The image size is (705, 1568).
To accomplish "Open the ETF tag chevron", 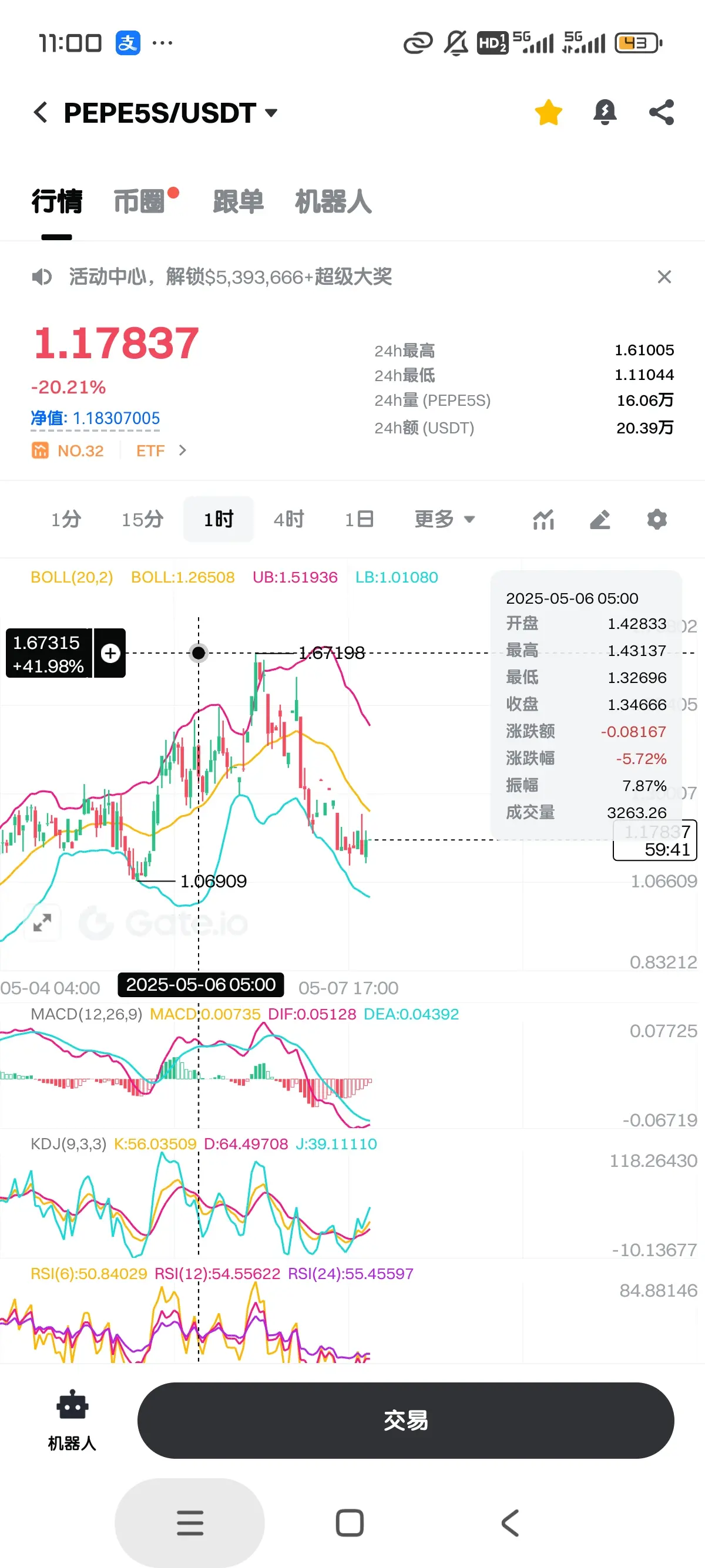I will coord(182,450).
